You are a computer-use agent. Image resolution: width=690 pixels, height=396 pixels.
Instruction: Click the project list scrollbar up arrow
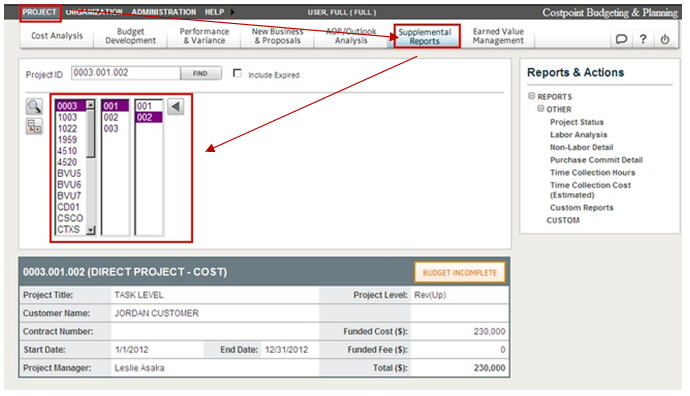tap(91, 105)
